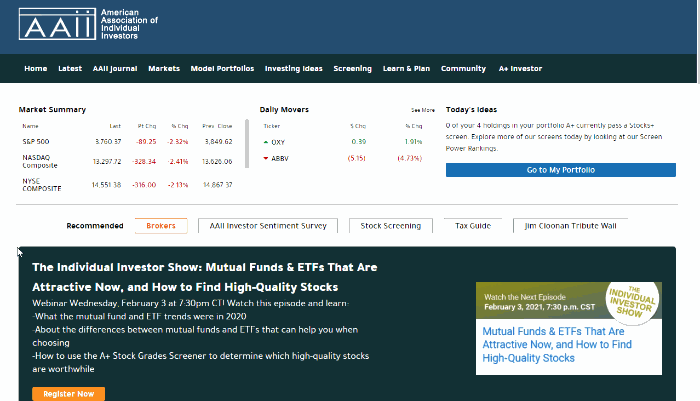Viewport: 700px width, 401px height.
Task: Click the AAII logo in header
Action: [x=88, y=24]
